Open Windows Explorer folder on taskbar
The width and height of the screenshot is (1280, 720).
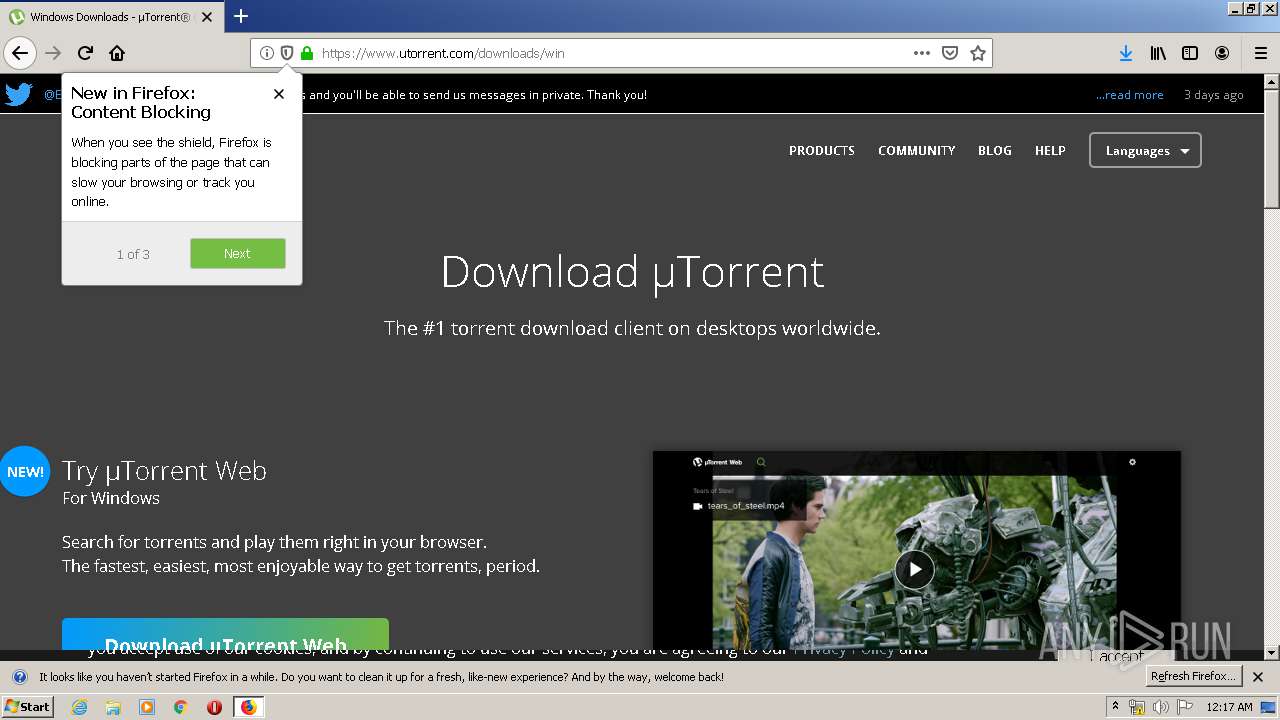click(113, 707)
